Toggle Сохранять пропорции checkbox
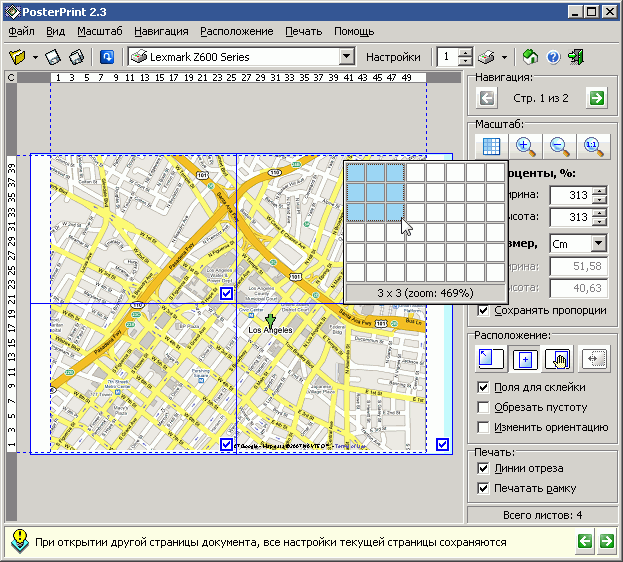The image size is (623, 562). tap(483, 310)
